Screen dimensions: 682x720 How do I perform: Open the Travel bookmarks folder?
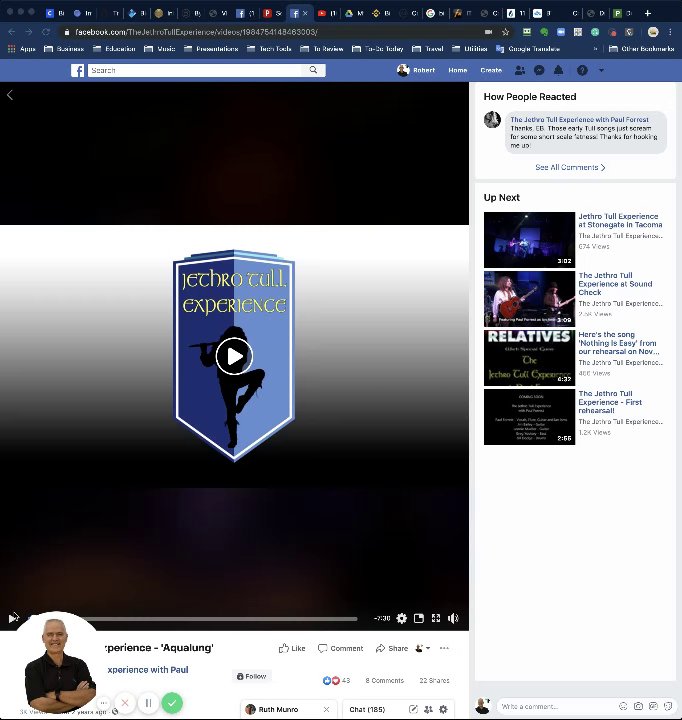click(428, 49)
